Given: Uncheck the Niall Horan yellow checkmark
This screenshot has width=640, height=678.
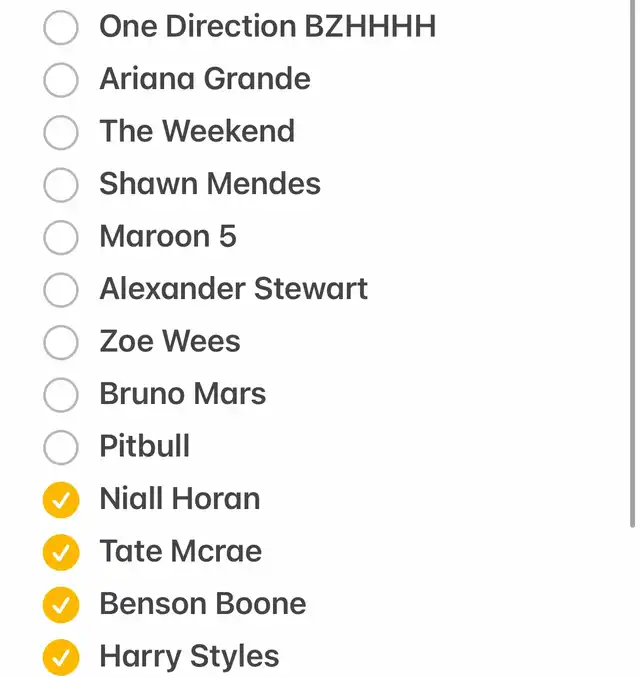Looking at the screenshot, I should (61, 500).
